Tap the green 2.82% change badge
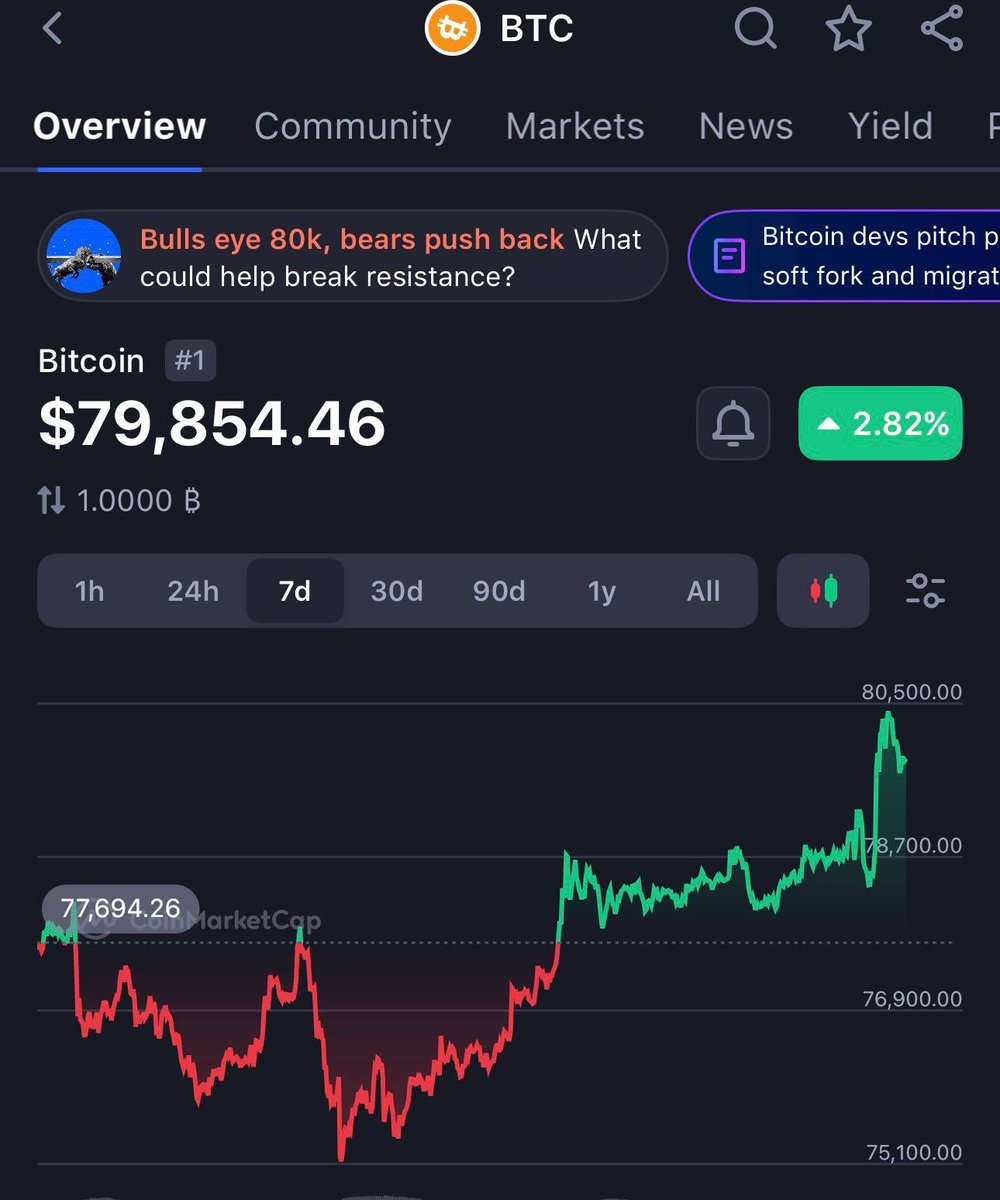The width and height of the screenshot is (1000, 1200). click(x=880, y=423)
